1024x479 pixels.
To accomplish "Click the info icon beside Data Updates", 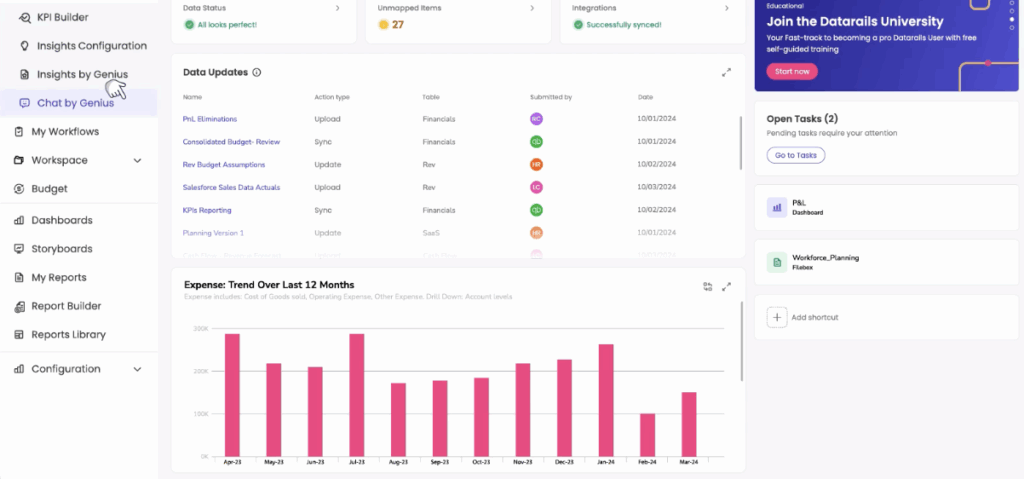I will (257, 73).
